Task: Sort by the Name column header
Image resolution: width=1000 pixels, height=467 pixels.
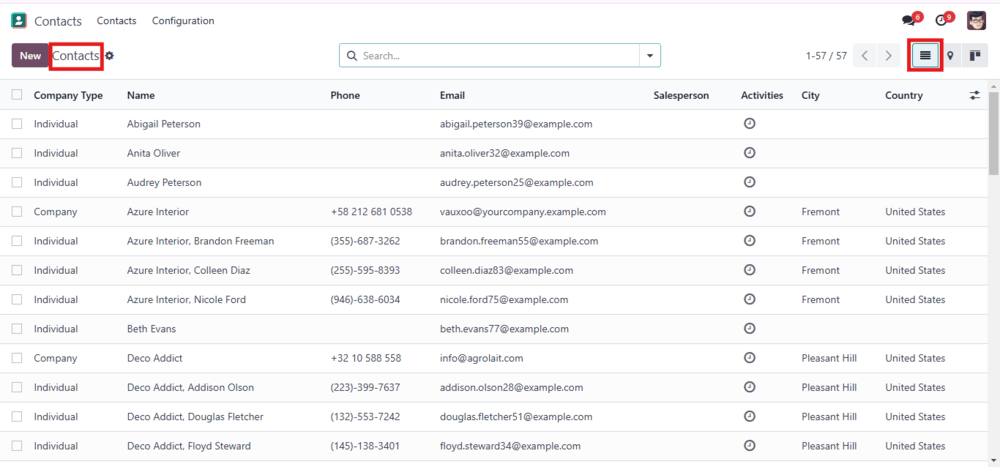Action: (141, 95)
